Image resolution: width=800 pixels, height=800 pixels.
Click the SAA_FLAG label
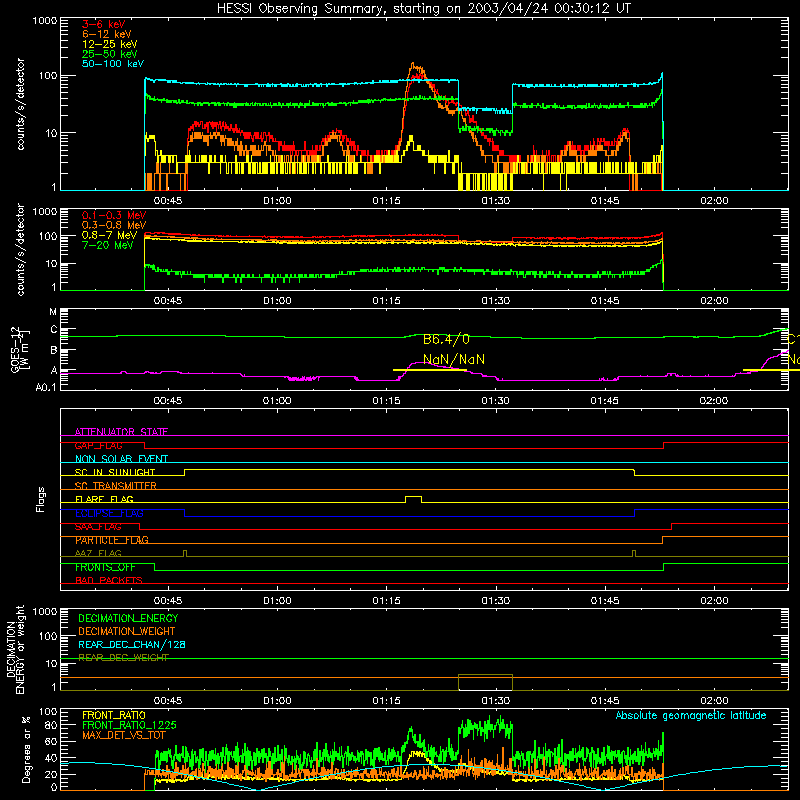point(98,526)
